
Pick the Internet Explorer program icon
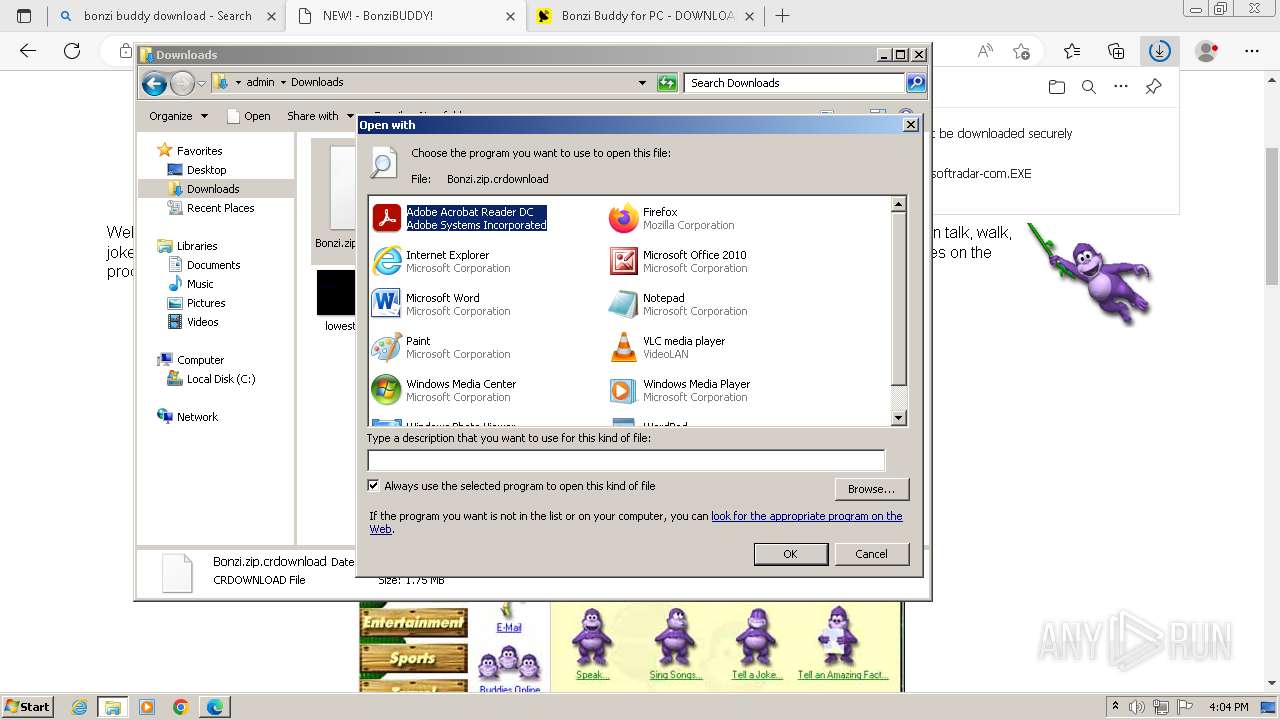coord(387,261)
